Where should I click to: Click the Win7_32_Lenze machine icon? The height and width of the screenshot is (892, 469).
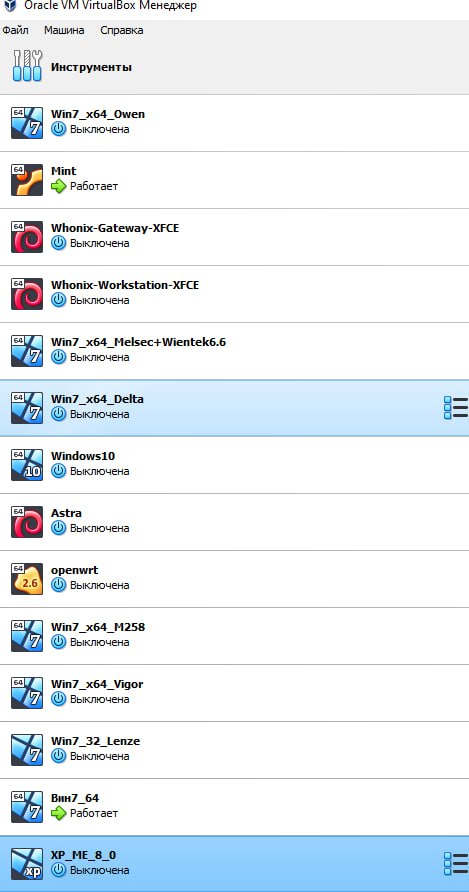(27, 750)
